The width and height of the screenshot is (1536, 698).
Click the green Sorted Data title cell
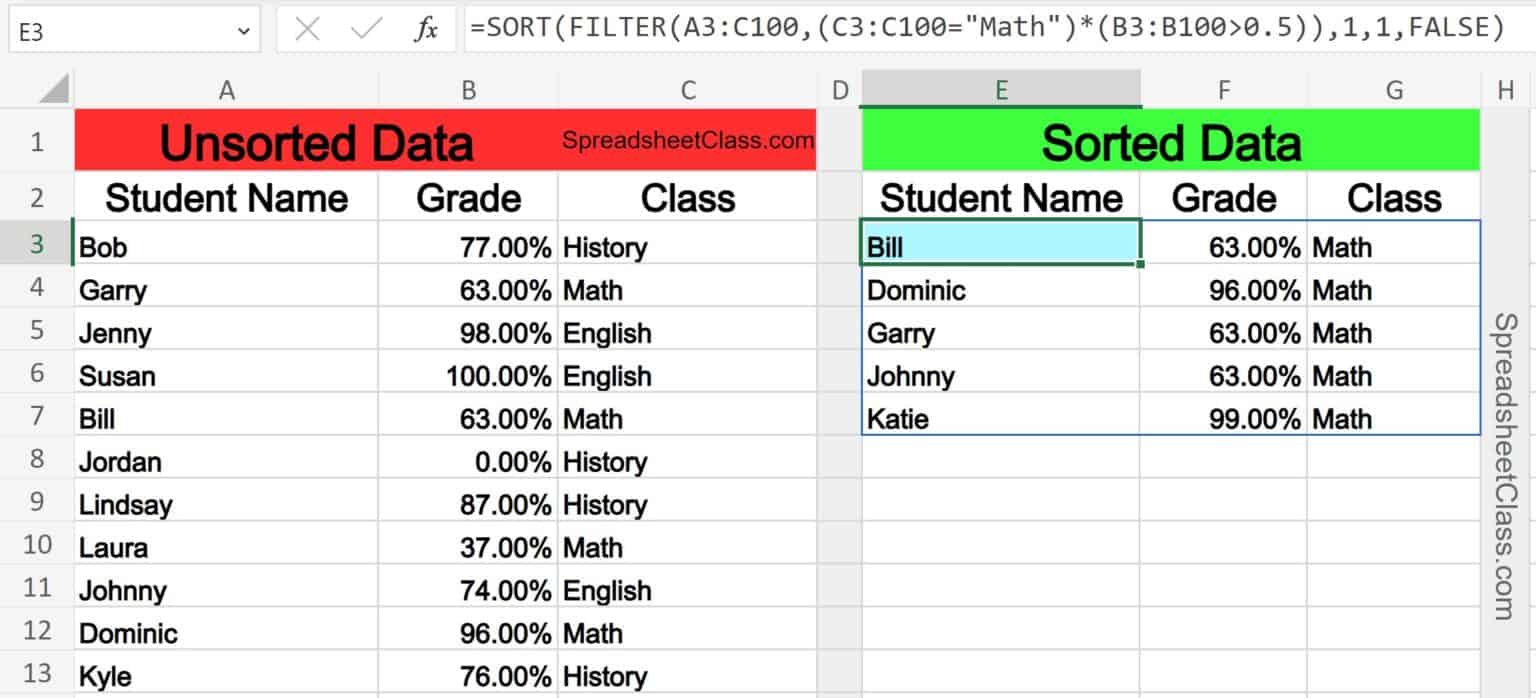pos(1170,141)
